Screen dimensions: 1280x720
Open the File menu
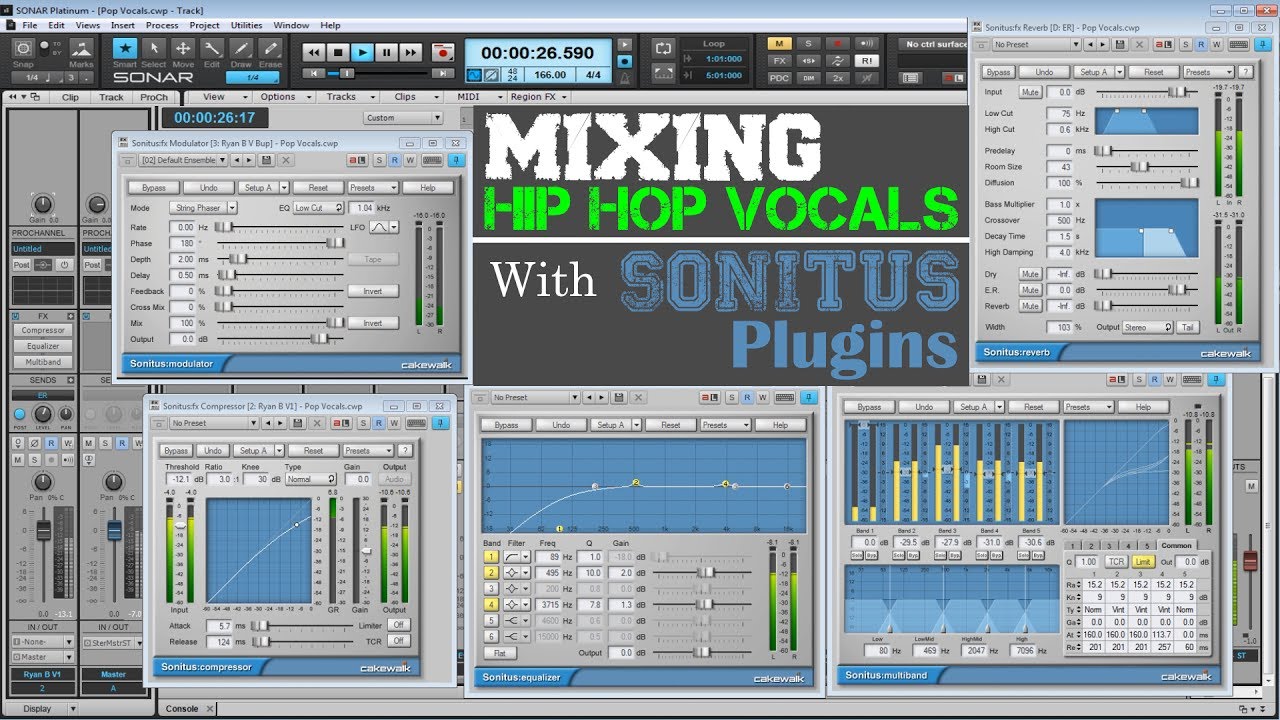coord(29,25)
